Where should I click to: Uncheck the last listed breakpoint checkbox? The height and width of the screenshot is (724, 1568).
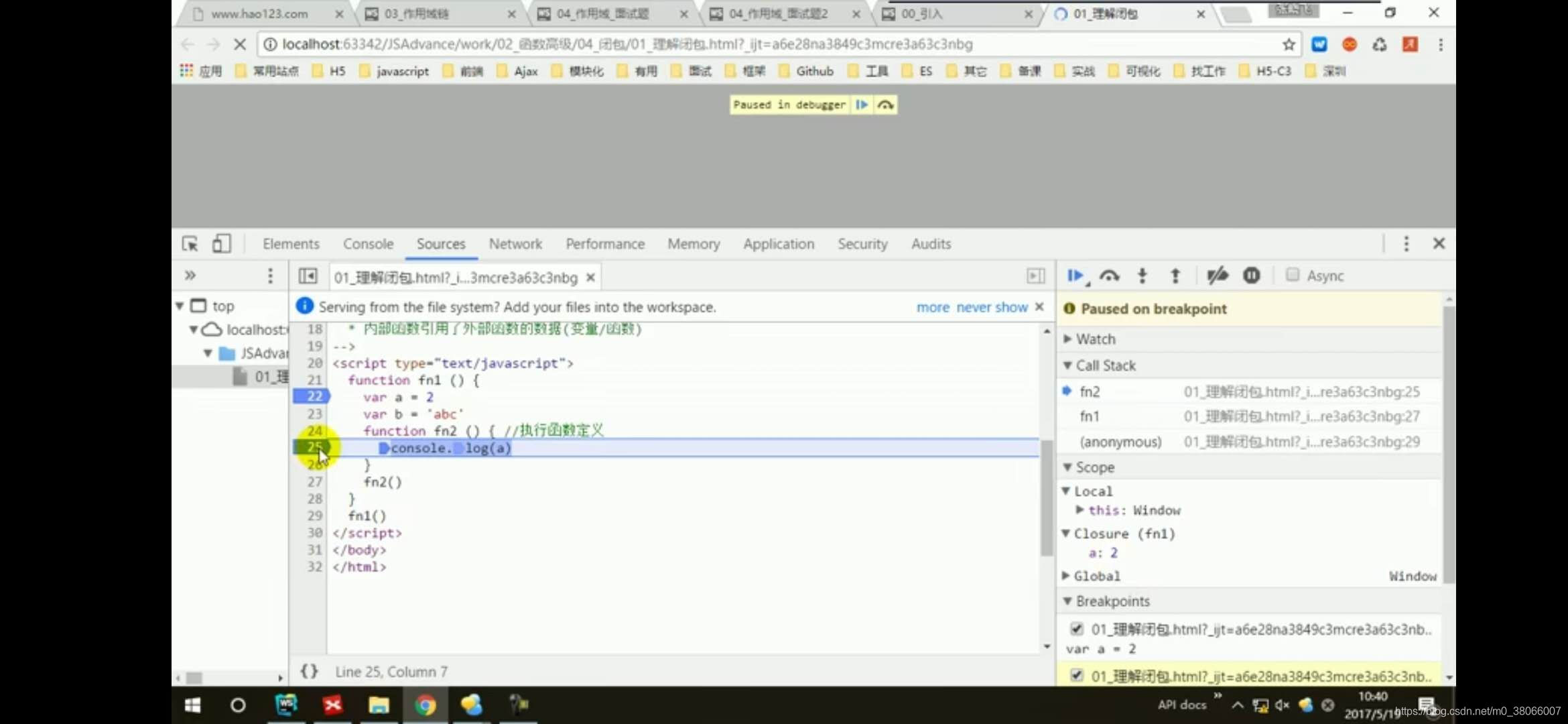click(x=1077, y=676)
